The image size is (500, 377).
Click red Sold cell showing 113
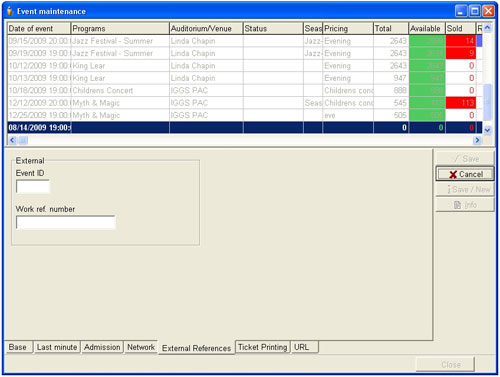(x=461, y=103)
